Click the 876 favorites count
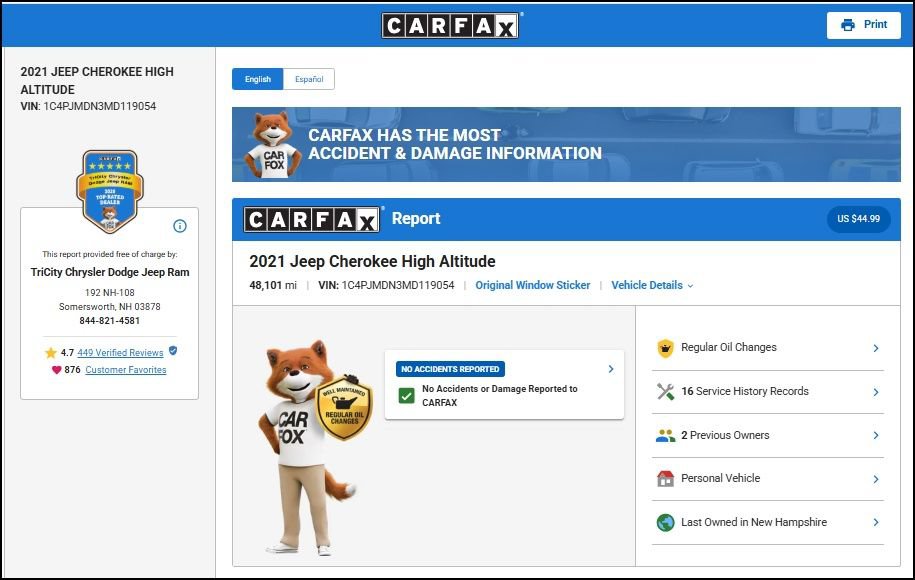Viewport: 915px width, 580px height. click(x=72, y=369)
